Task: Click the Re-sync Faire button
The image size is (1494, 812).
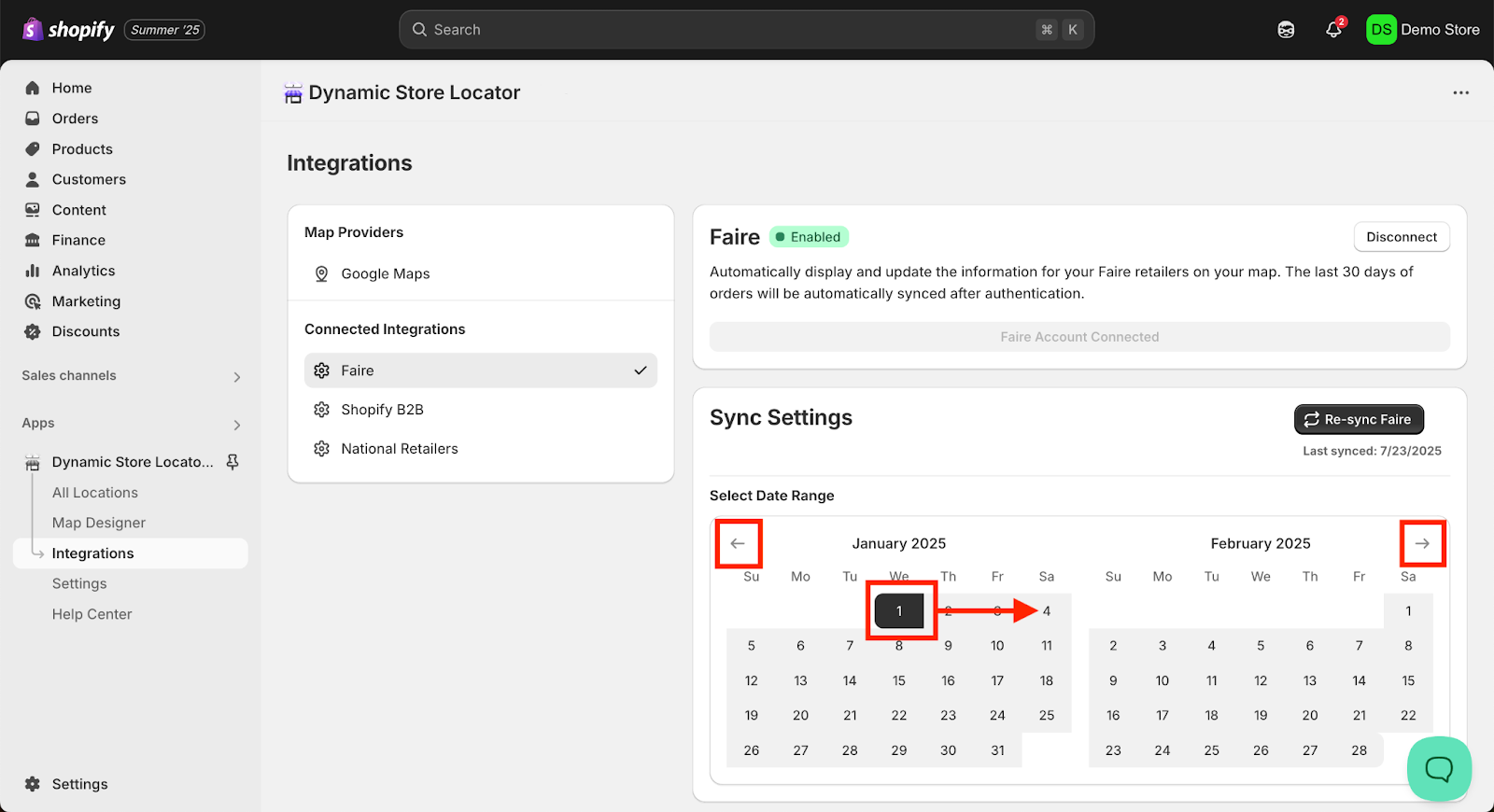Action: click(x=1359, y=420)
